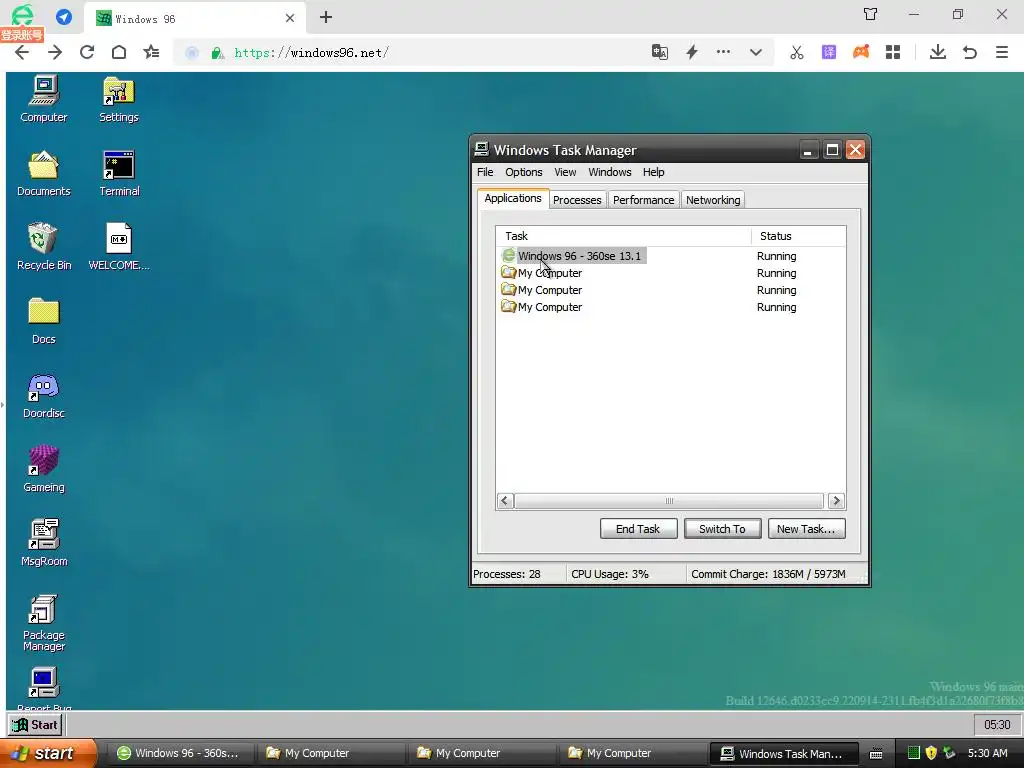
Task: Open a new browser tab
Action: click(x=326, y=18)
